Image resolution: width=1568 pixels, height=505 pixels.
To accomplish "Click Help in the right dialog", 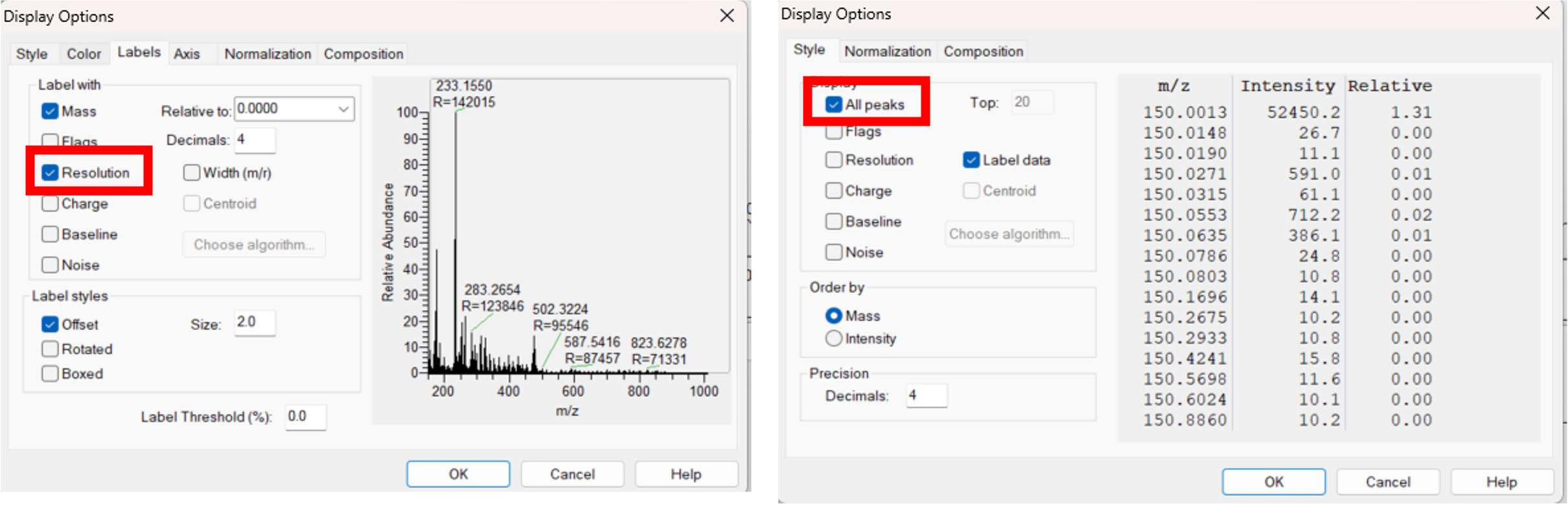I will coord(1501,482).
